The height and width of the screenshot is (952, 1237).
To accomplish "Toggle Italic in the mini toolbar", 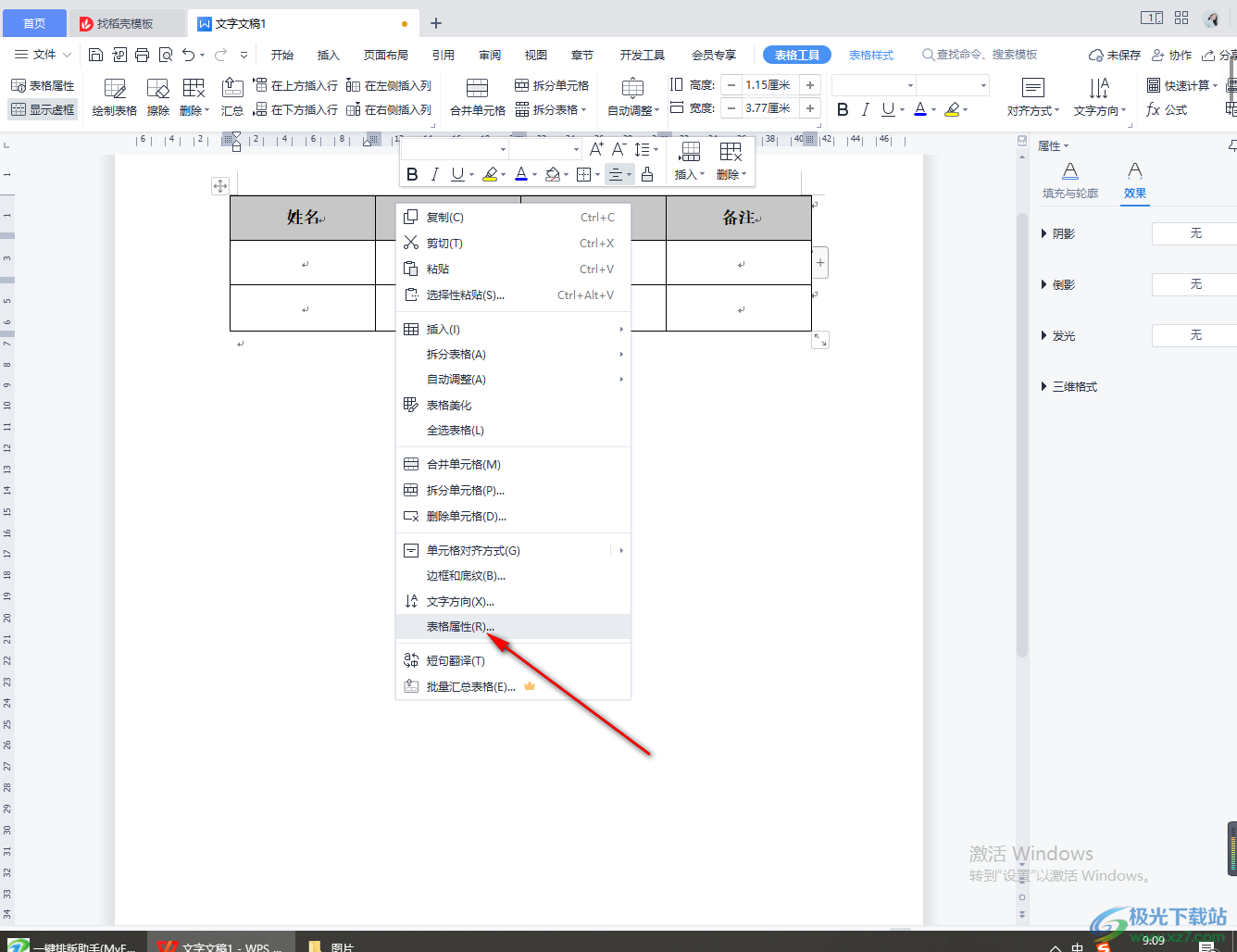I will (x=434, y=174).
